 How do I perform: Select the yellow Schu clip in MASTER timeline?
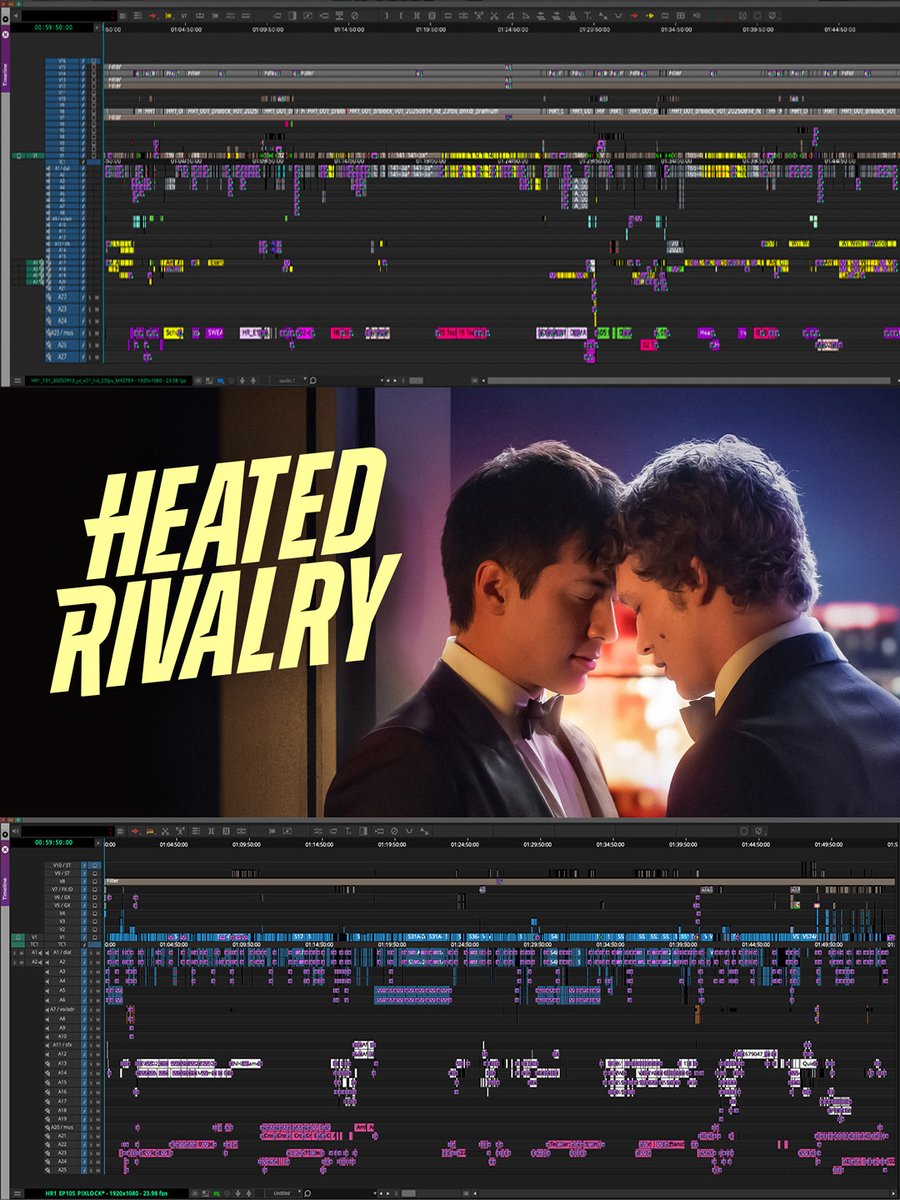pyautogui.click(x=173, y=333)
